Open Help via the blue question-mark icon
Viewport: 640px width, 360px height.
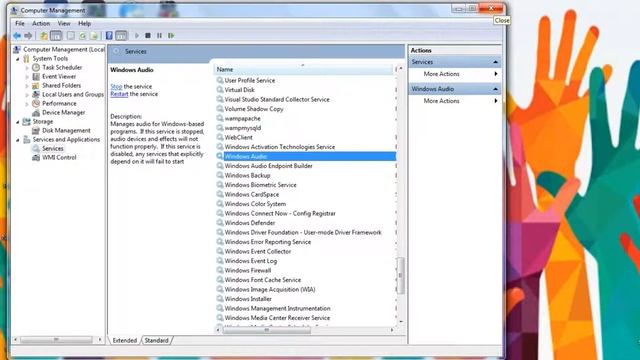click(x=109, y=36)
